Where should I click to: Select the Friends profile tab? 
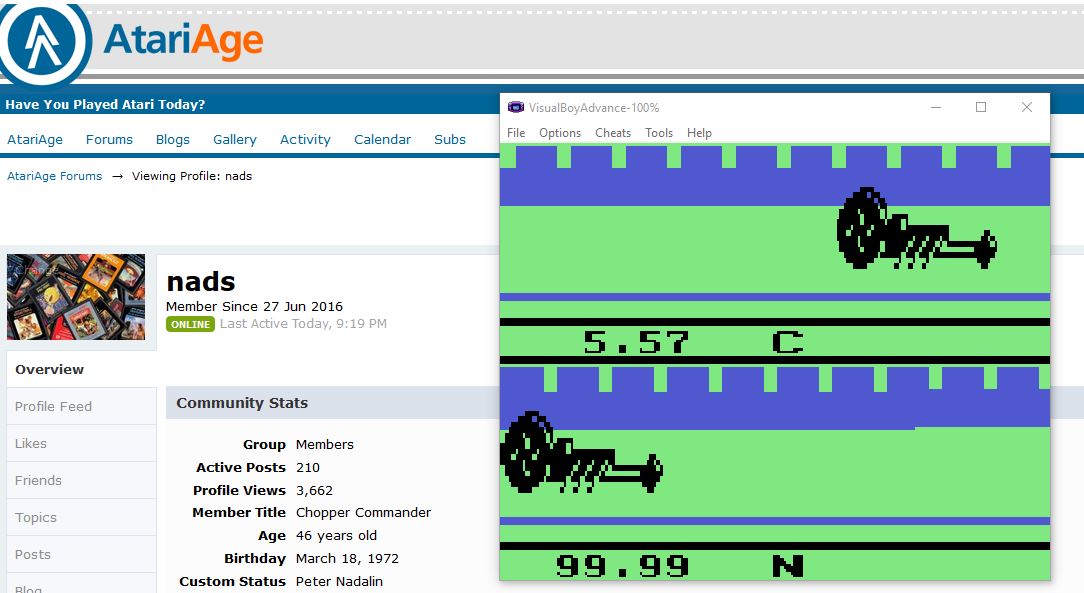82,480
